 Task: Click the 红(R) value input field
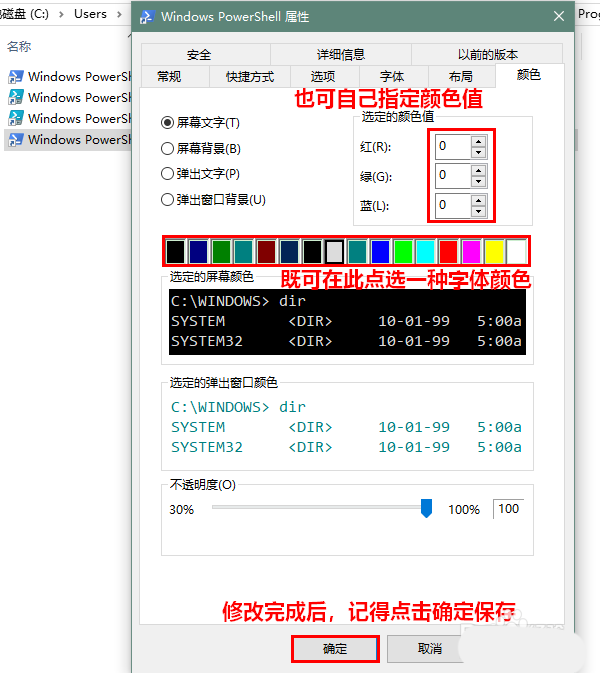coord(453,146)
